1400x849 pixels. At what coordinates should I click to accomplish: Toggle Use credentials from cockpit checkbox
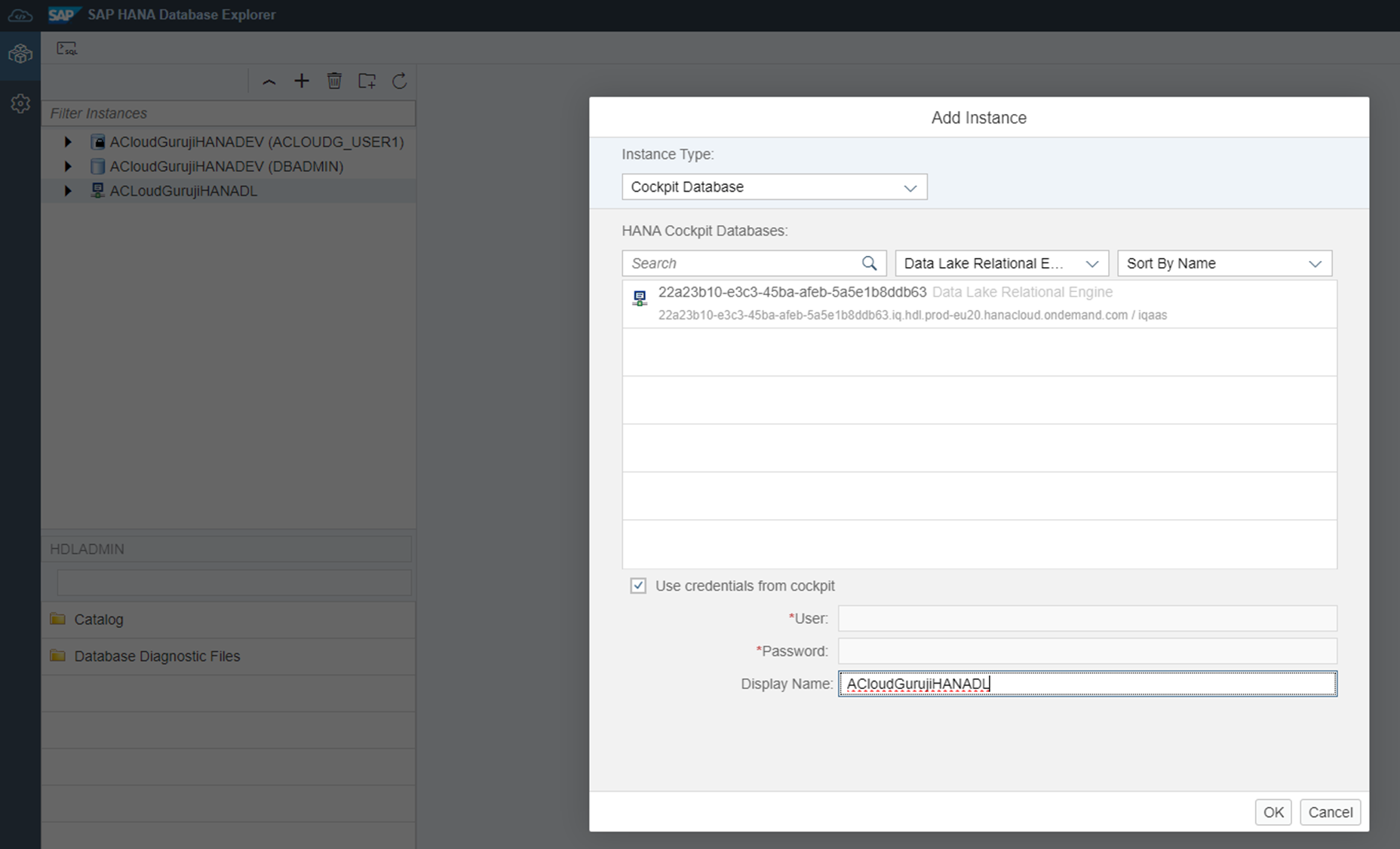click(x=638, y=586)
